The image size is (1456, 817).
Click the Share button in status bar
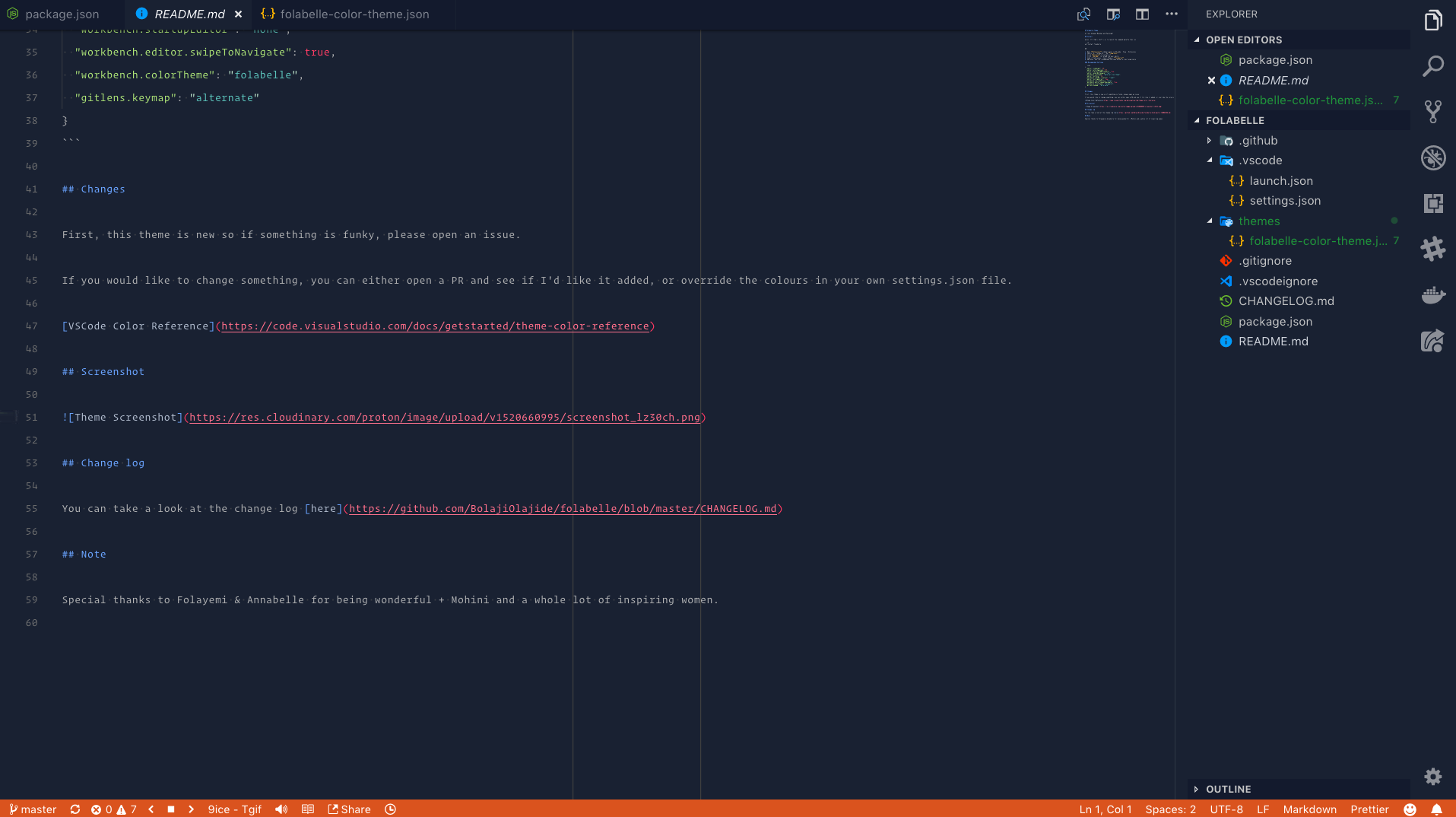tap(349, 809)
